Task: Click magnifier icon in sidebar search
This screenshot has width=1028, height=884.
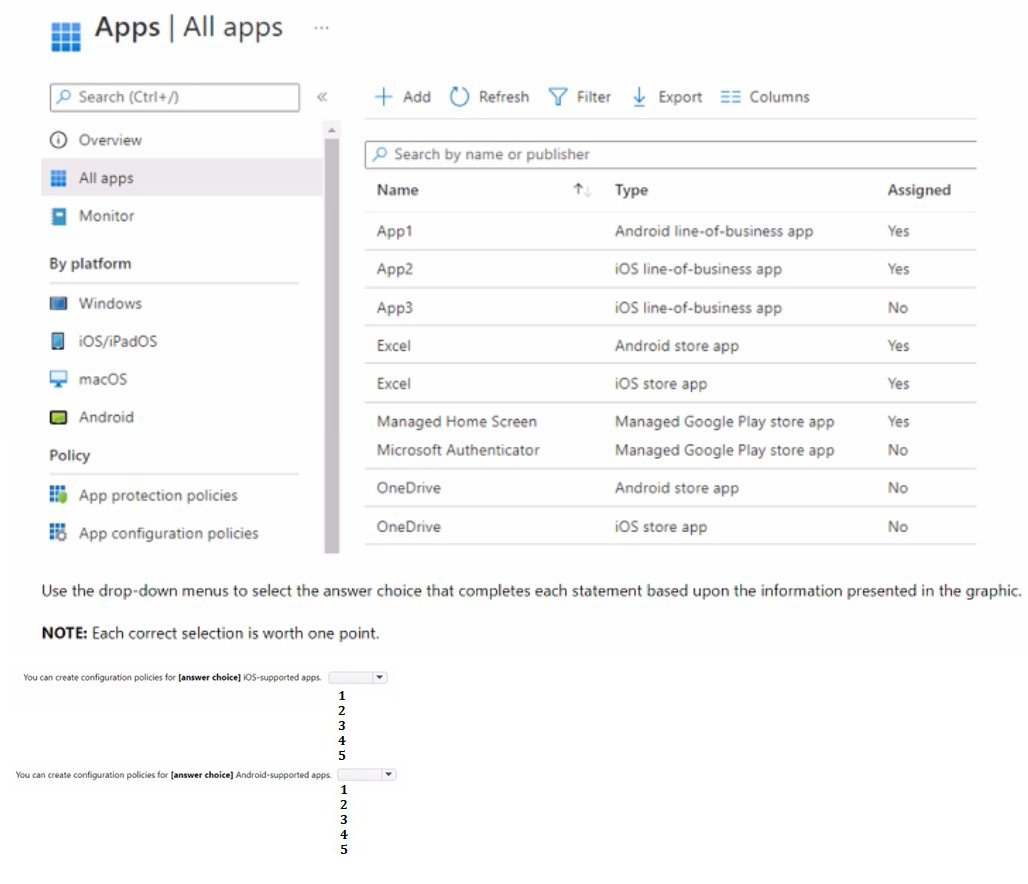Action: 64,97
